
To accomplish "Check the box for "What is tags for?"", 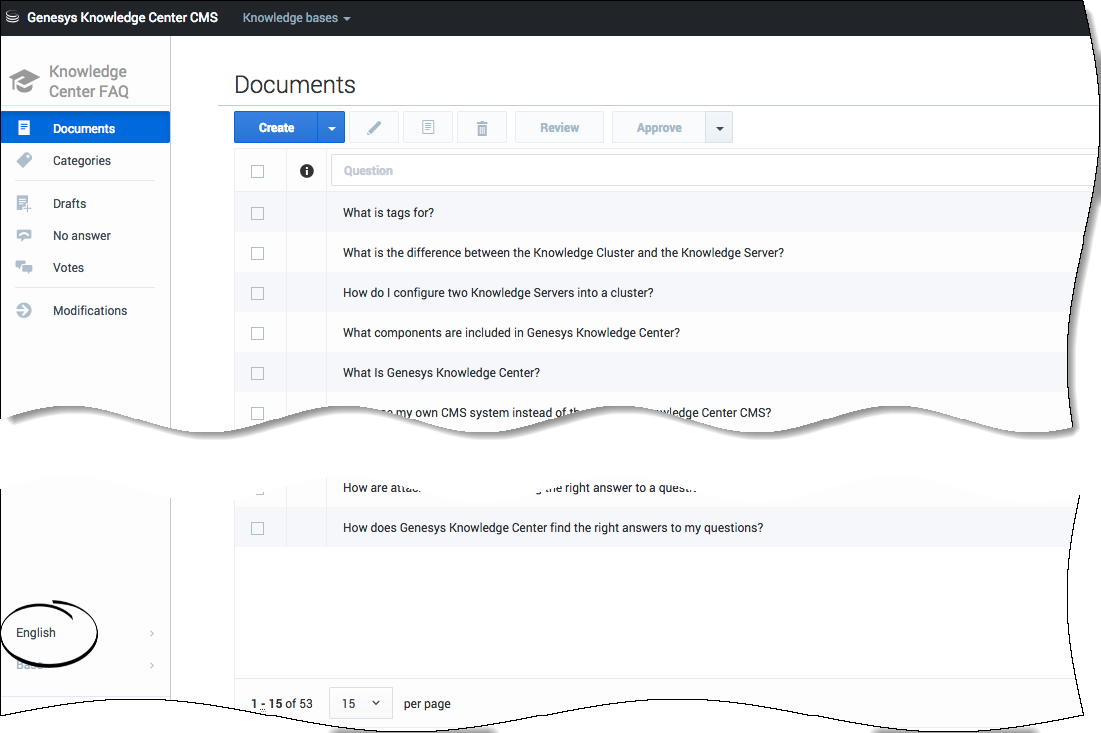I will point(258,213).
